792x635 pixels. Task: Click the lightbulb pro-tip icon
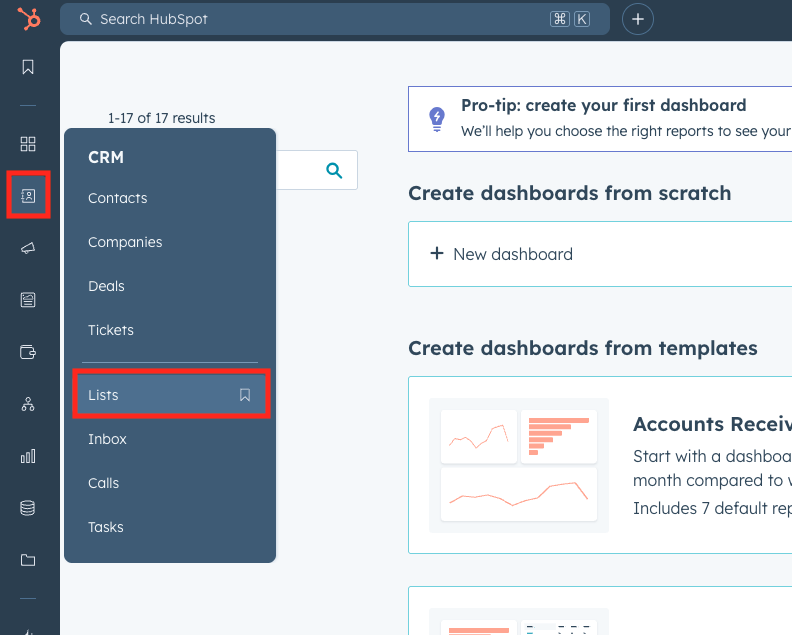pos(437,120)
